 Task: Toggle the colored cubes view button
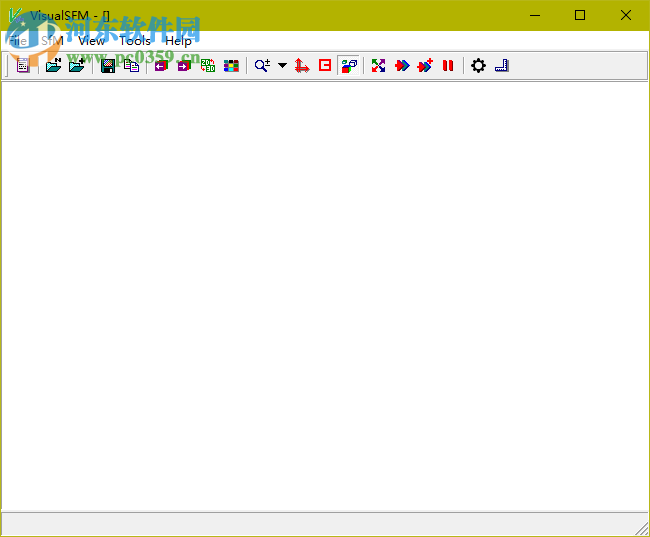[349, 66]
